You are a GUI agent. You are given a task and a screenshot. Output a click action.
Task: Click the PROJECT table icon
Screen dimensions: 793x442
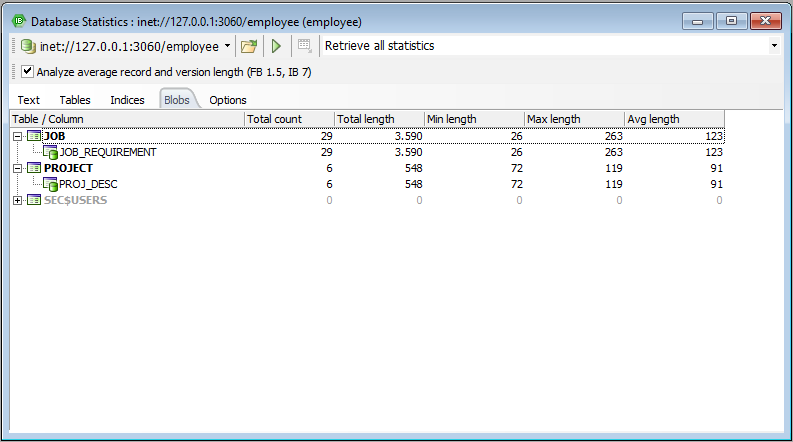point(34,168)
